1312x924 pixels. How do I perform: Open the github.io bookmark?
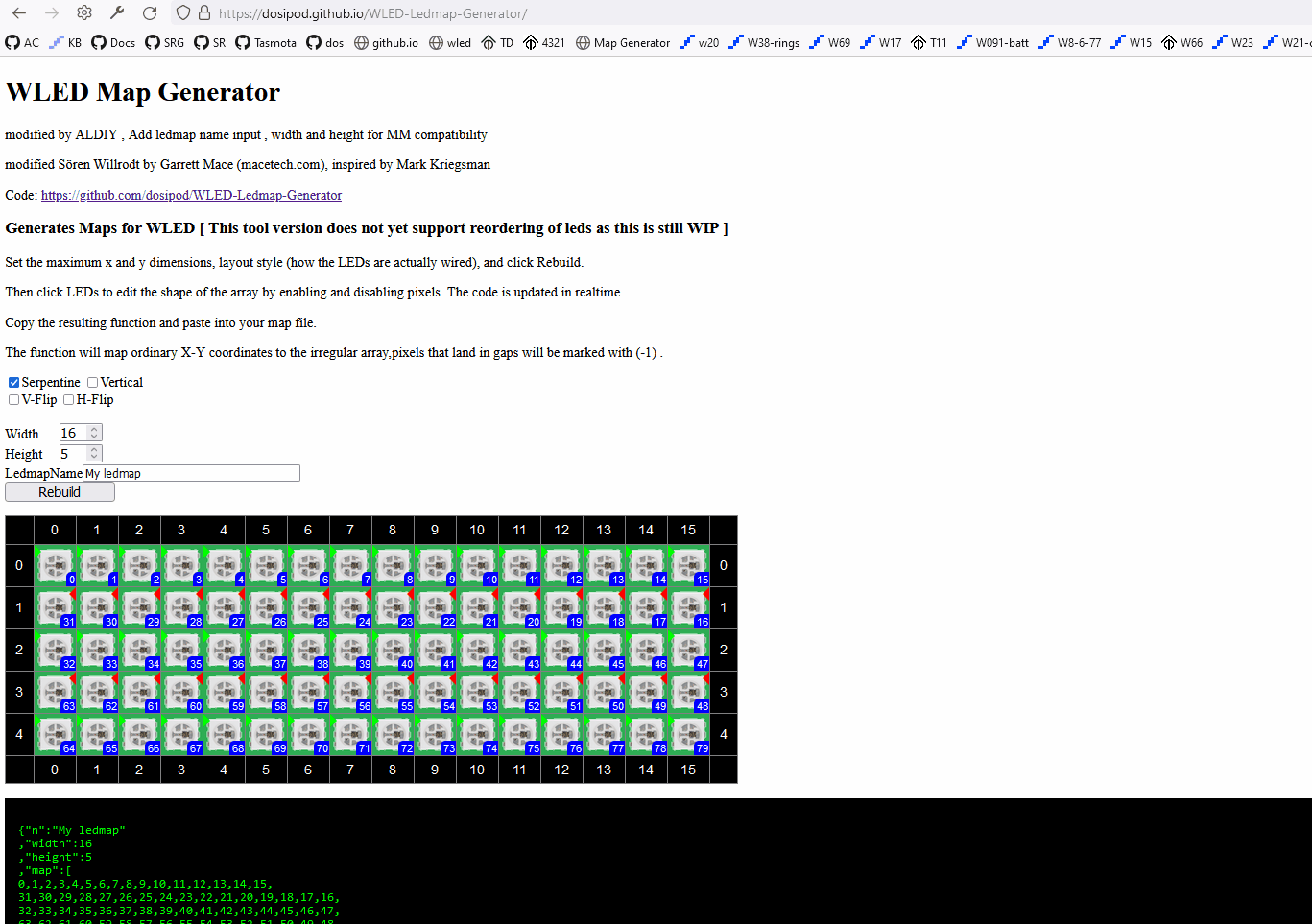386,42
